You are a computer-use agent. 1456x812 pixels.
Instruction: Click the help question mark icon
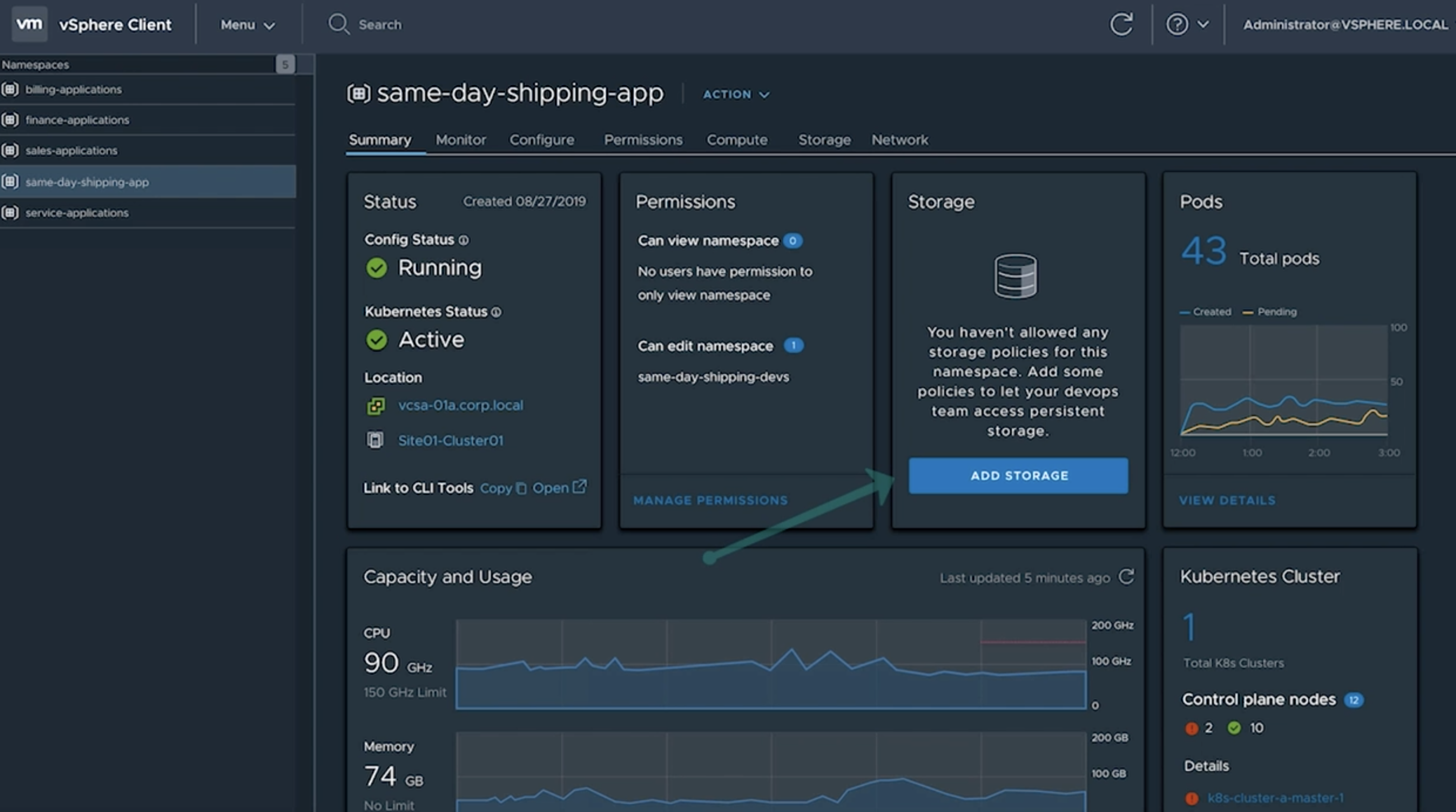tap(1177, 25)
